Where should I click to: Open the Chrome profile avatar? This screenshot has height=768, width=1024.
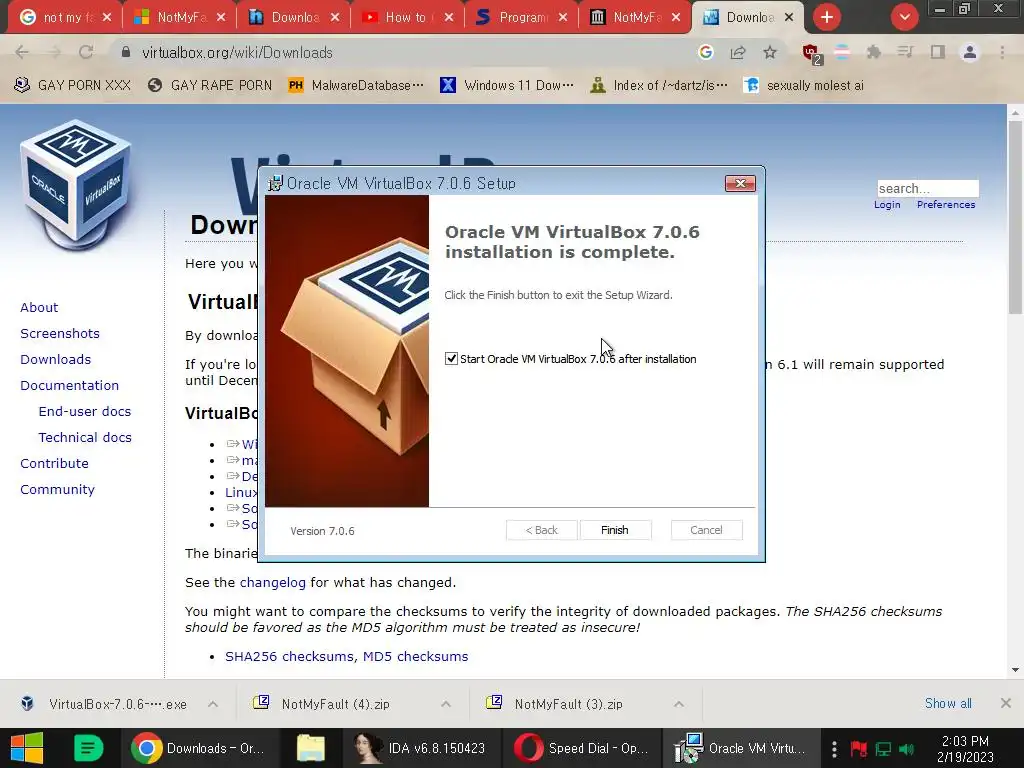click(970, 52)
